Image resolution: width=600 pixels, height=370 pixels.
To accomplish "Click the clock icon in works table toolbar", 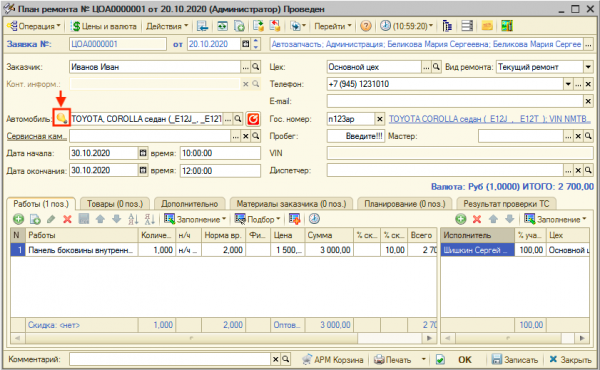I will 314,219.
